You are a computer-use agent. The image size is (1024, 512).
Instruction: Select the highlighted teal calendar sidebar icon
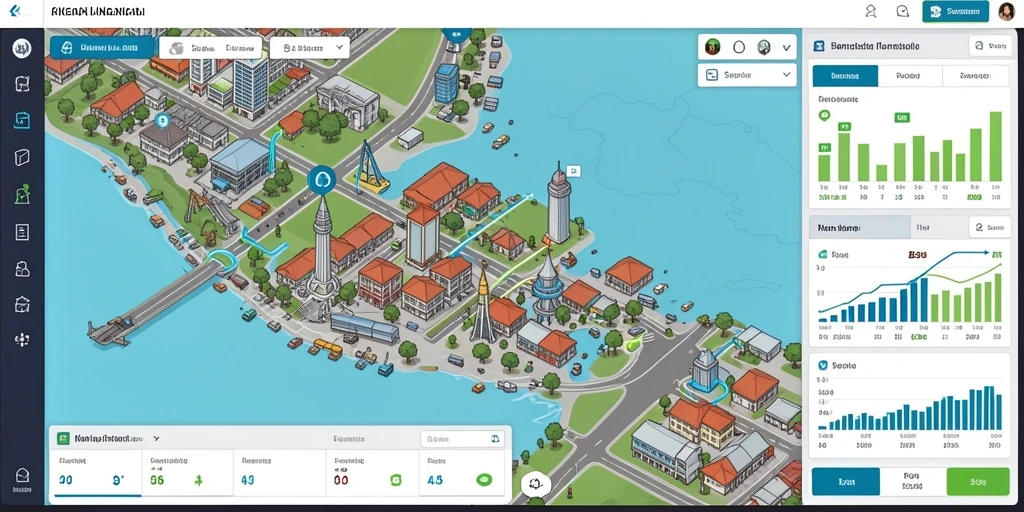(x=22, y=120)
